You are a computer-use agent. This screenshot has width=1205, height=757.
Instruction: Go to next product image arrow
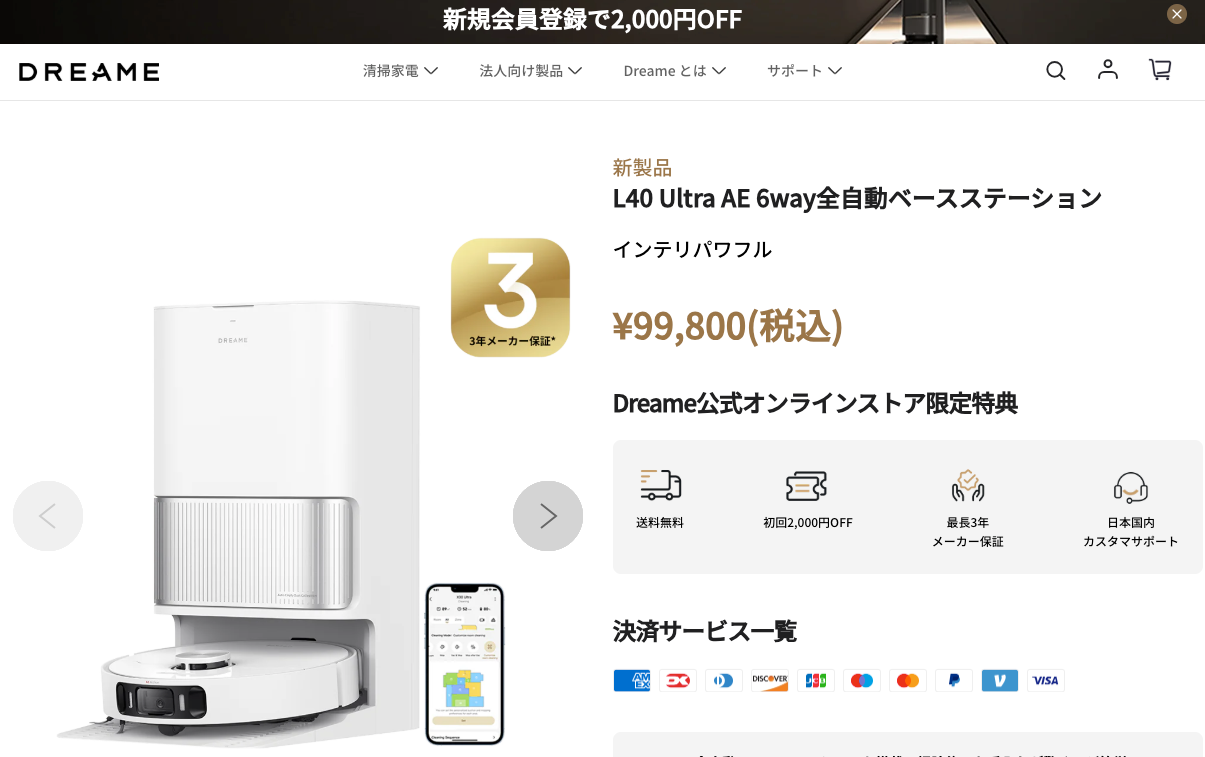548,516
